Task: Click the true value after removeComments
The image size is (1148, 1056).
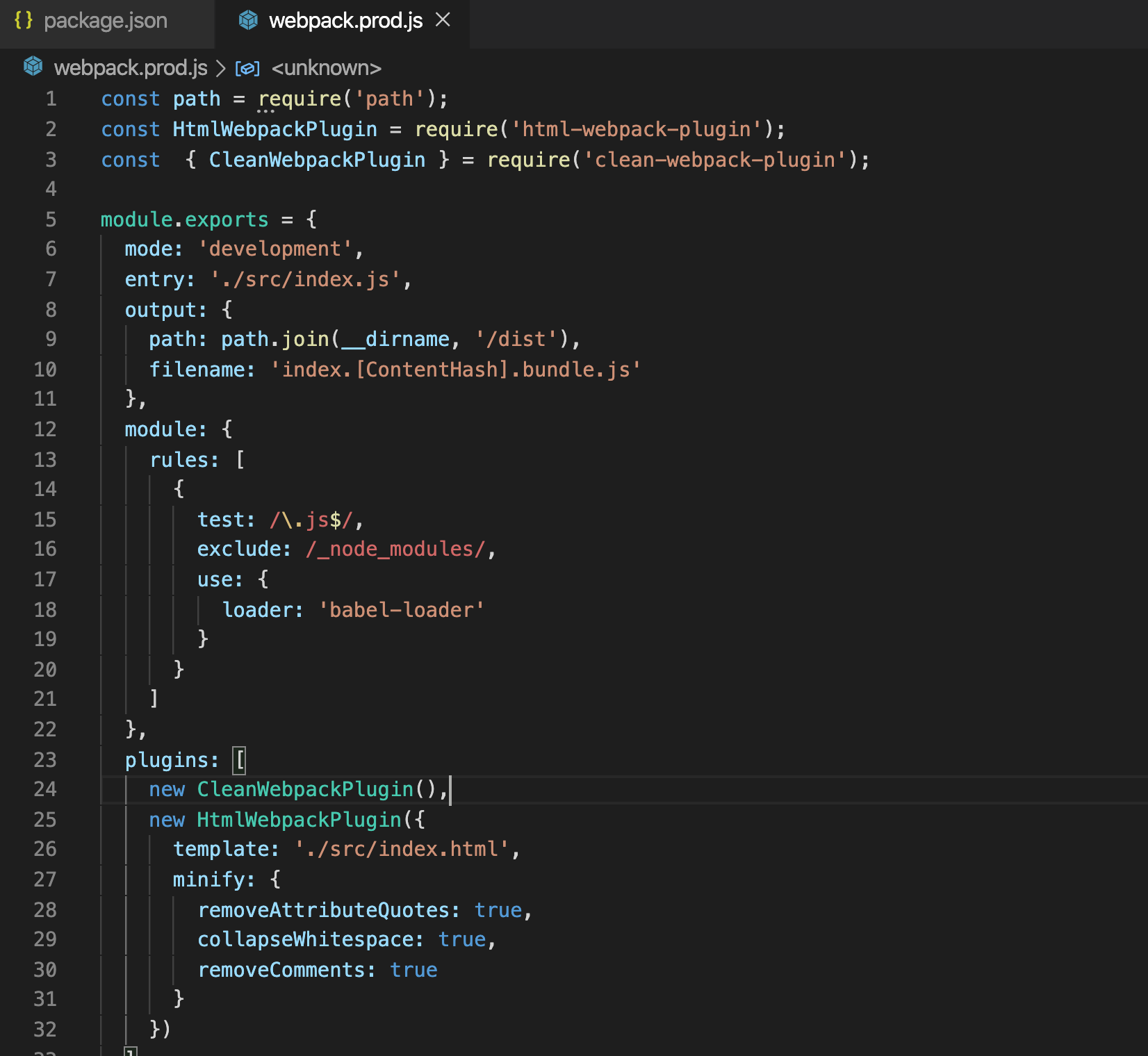Action: [413, 970]
